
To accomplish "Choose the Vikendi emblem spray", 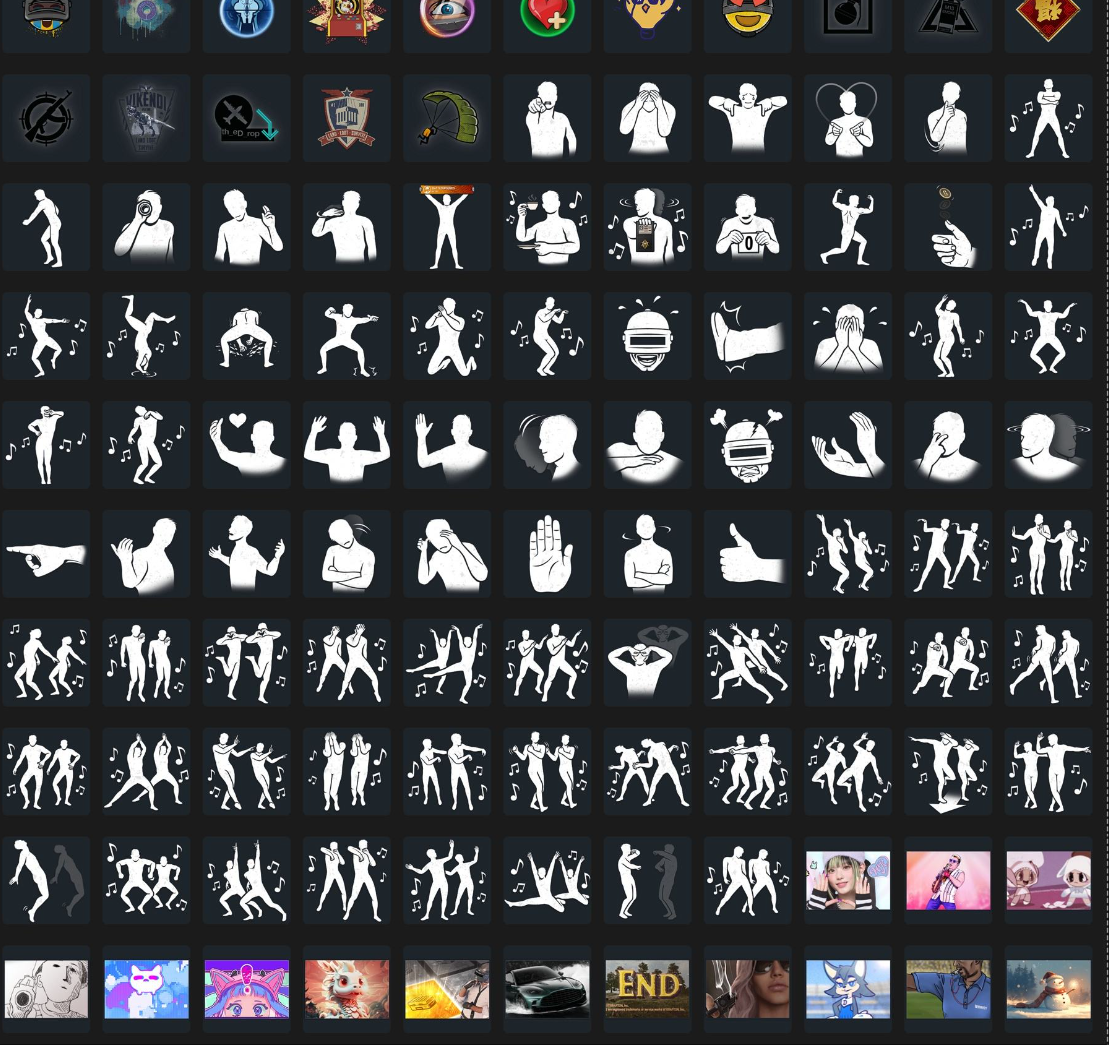I will (x=146, y=118).
